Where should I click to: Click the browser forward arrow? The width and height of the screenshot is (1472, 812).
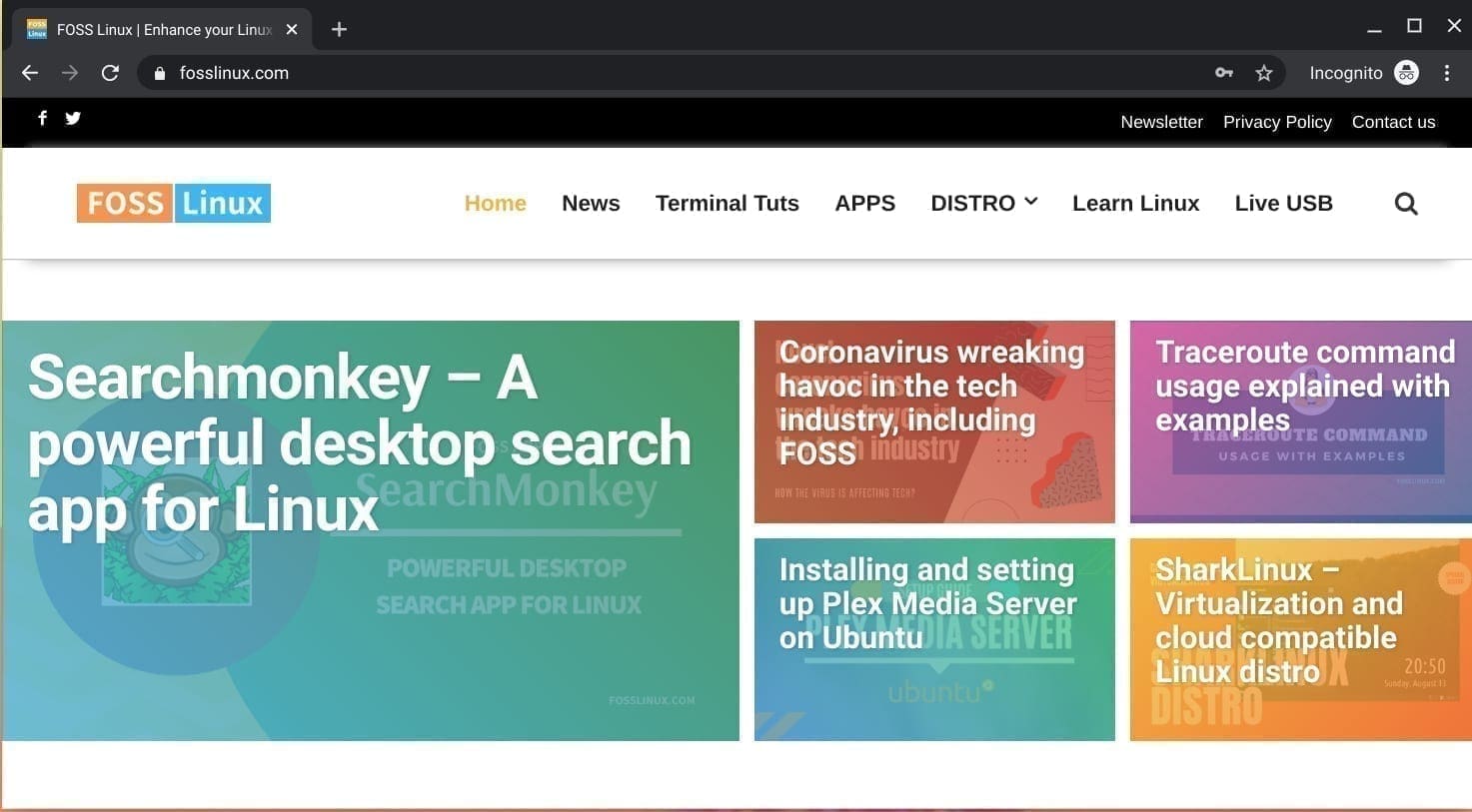pyautogui.click(x=70, y=73)
